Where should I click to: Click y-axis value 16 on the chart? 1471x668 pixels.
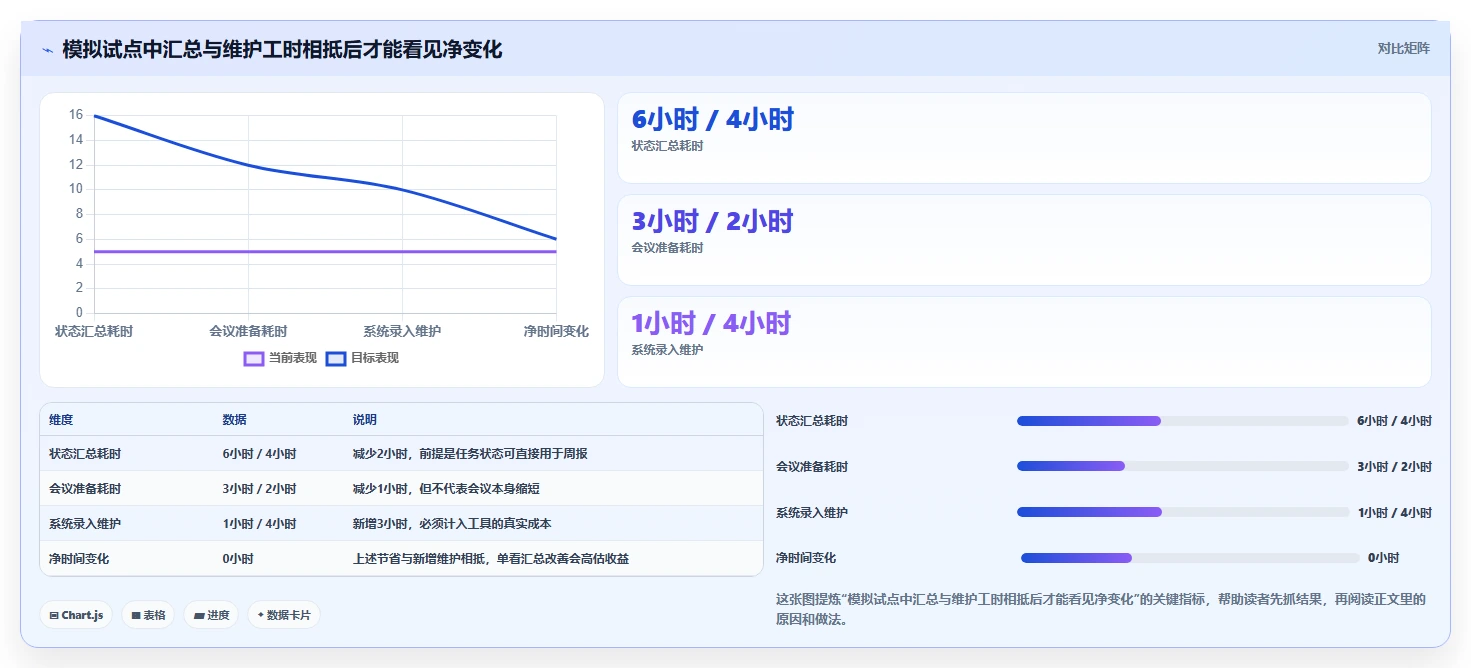pos(76,115)
